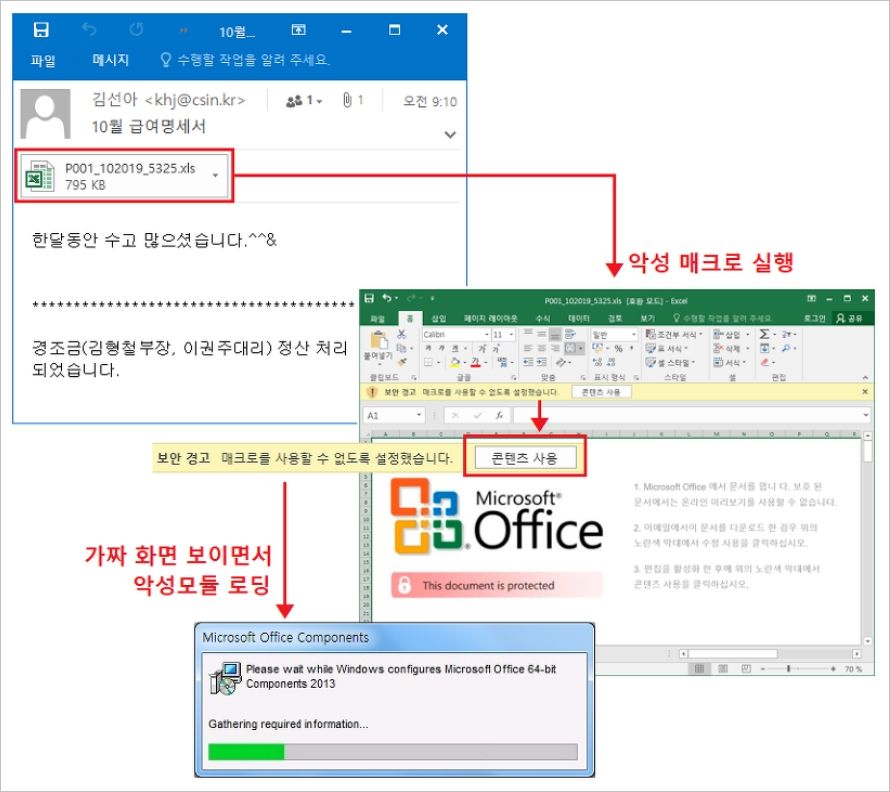This screenshot has height=792, width=890.
Task: Click the increase indent icon
Action: pyautogui.click(x=541, y=362)
